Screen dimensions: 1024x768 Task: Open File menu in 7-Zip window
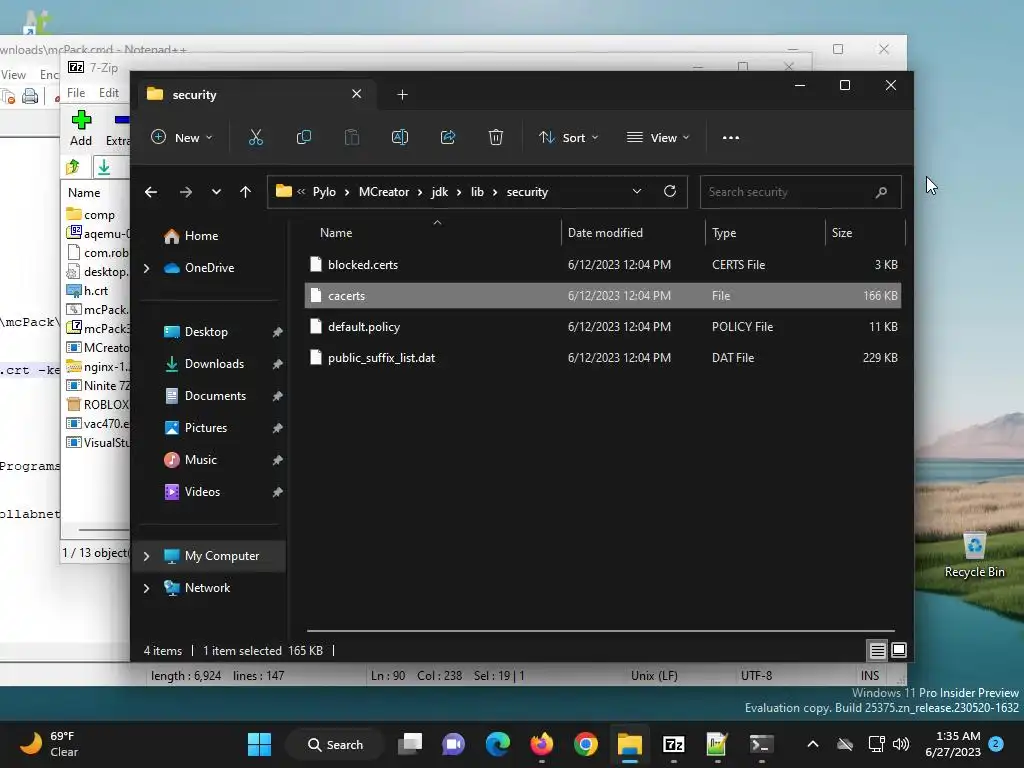[x=76, y=93]
